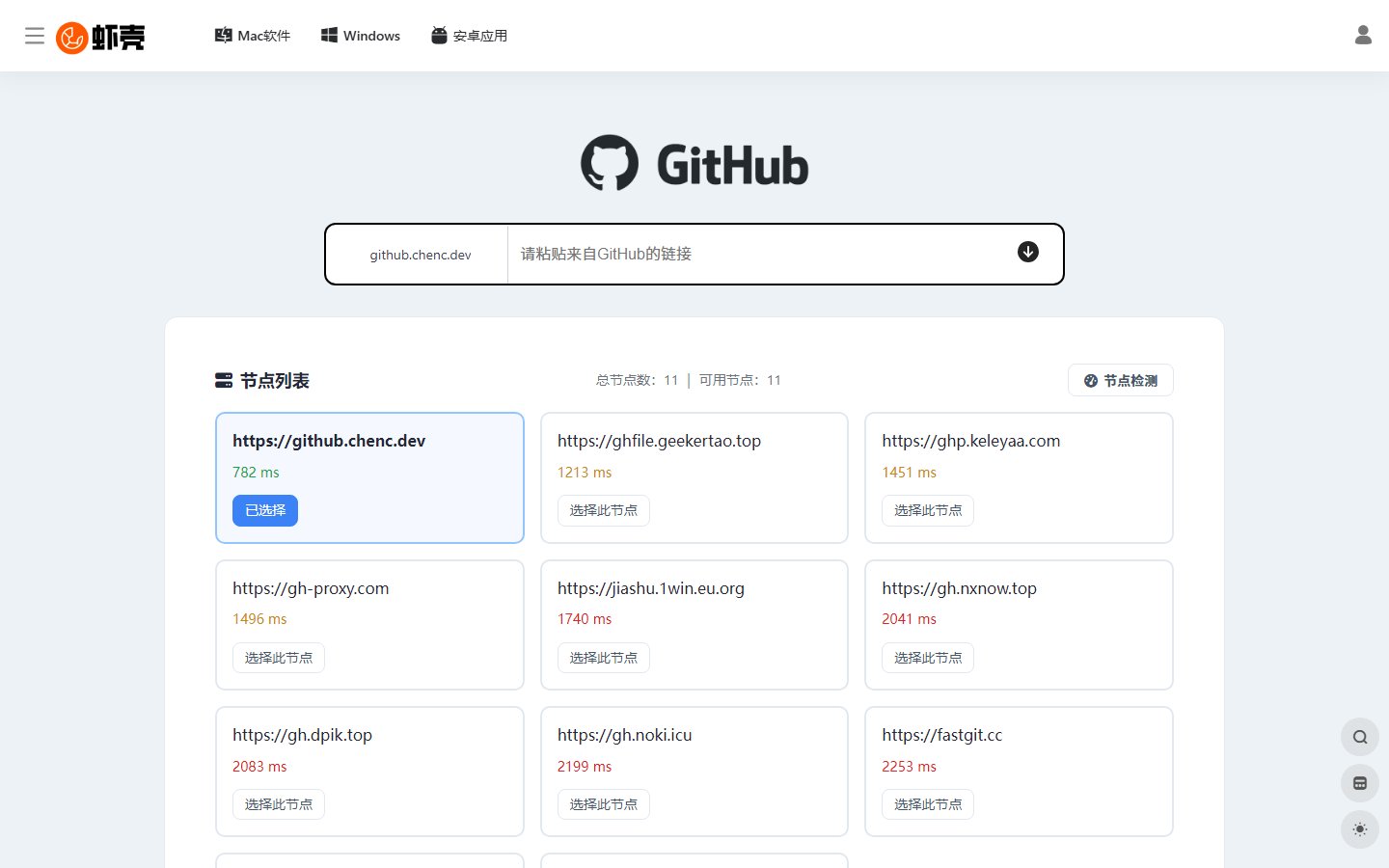Click the https://ghfile.geekertao.top title
The height and width of the screenshot is (868, 1389).
coord(659,441)
